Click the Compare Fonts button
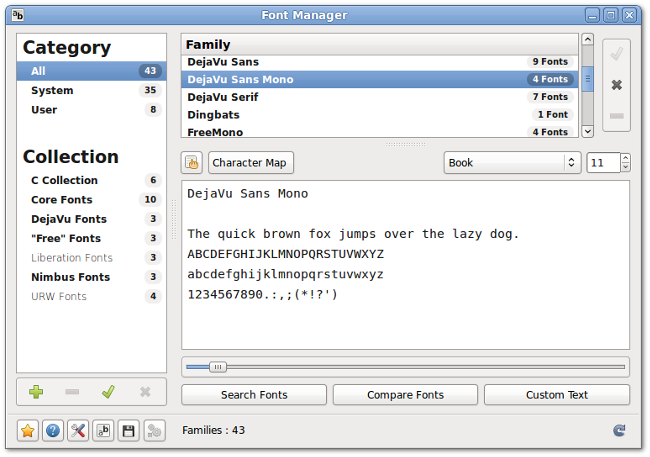650x457 pixels. click(x=405, y=395)
